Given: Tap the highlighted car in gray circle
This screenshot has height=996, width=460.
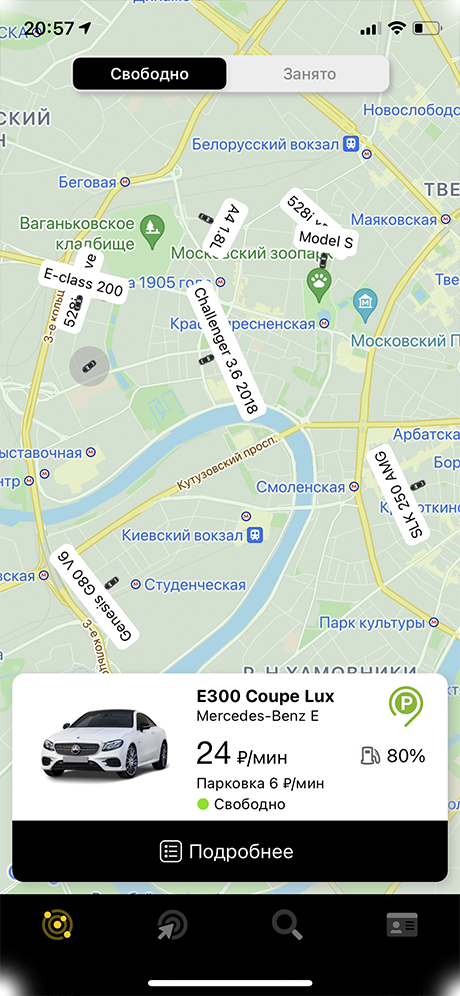Looking at the screenshot, I should 90,366.
